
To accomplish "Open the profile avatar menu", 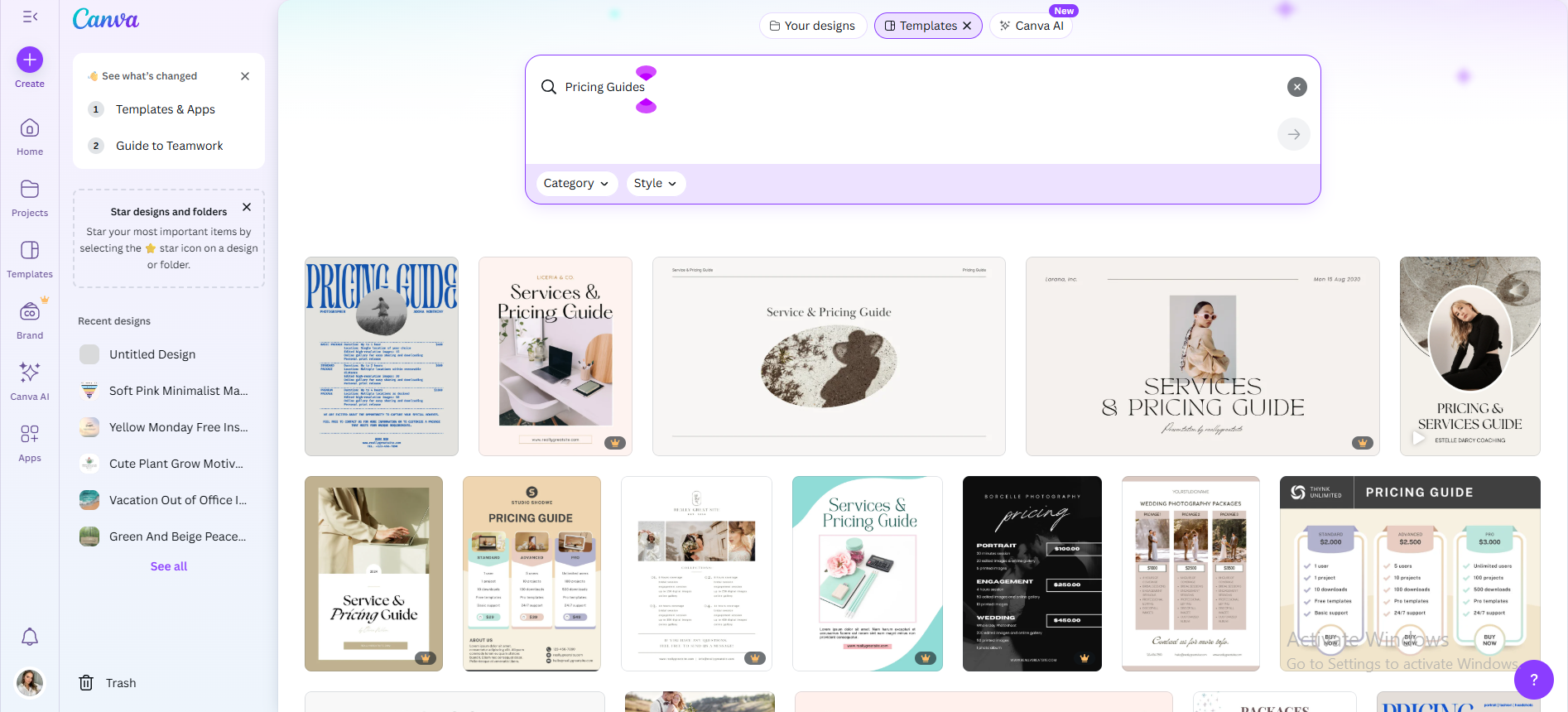I will point(30,683).
